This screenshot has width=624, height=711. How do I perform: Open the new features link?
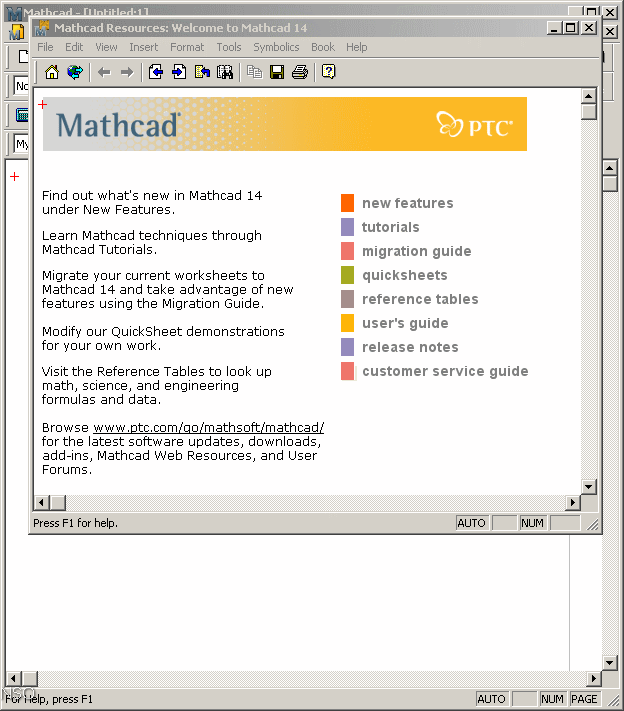[x=408, y=203]
